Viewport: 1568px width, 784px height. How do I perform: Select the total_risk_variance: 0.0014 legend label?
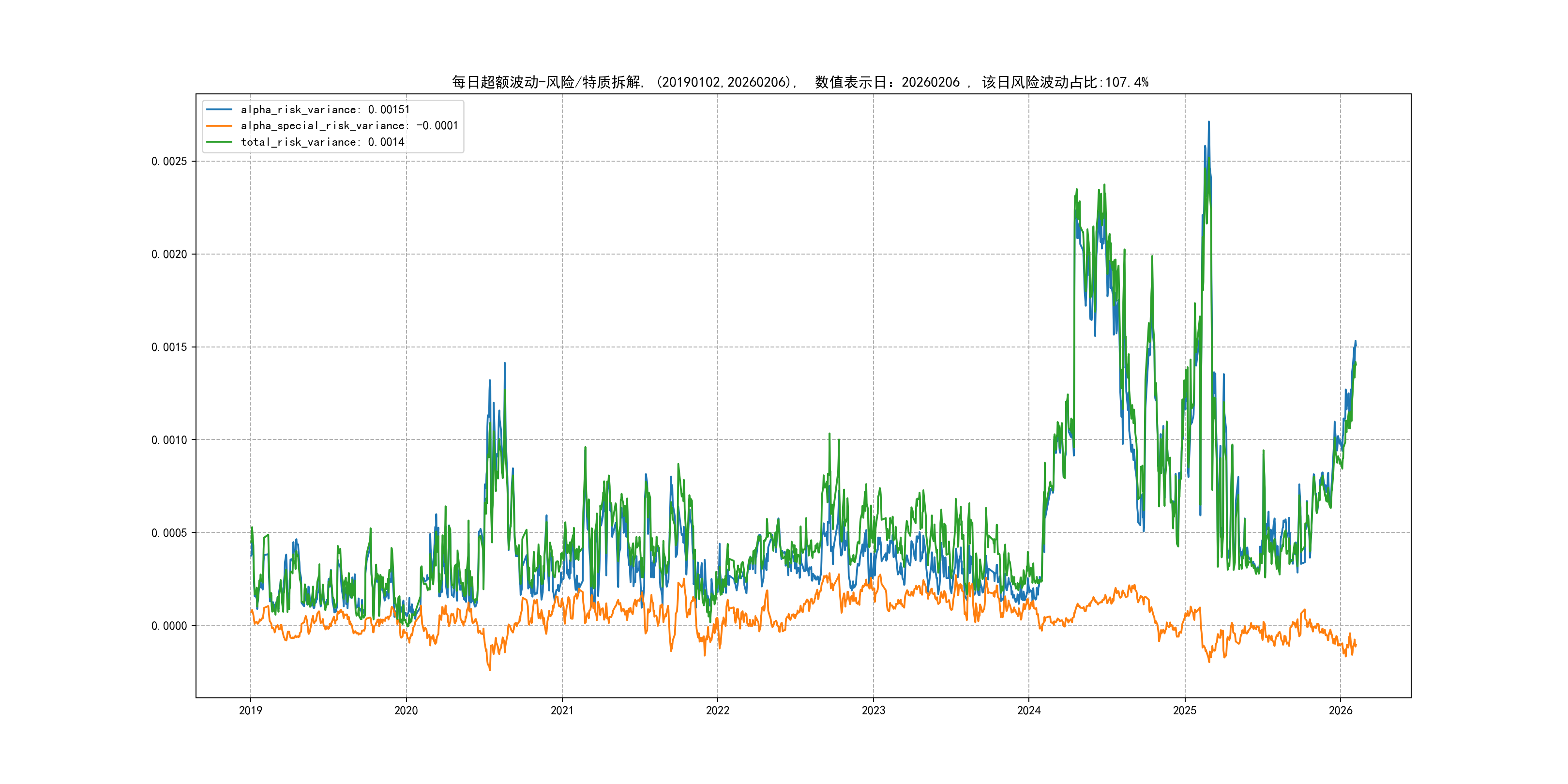pos(322,142)
